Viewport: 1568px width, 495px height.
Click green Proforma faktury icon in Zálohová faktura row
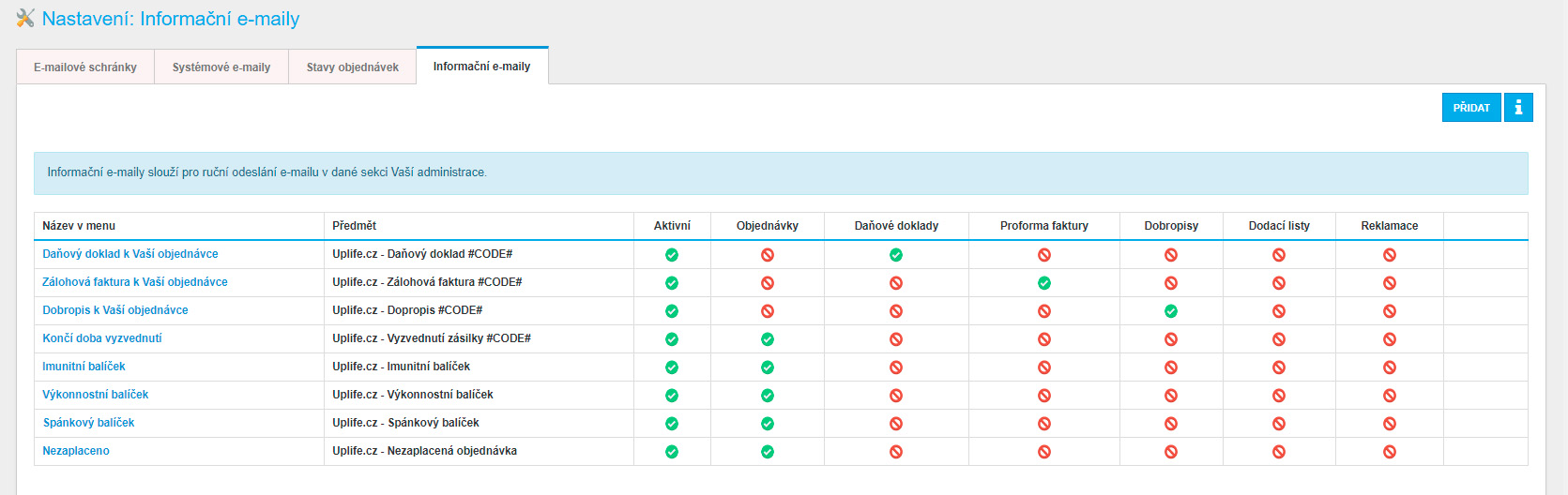(x=1044, y=283)
